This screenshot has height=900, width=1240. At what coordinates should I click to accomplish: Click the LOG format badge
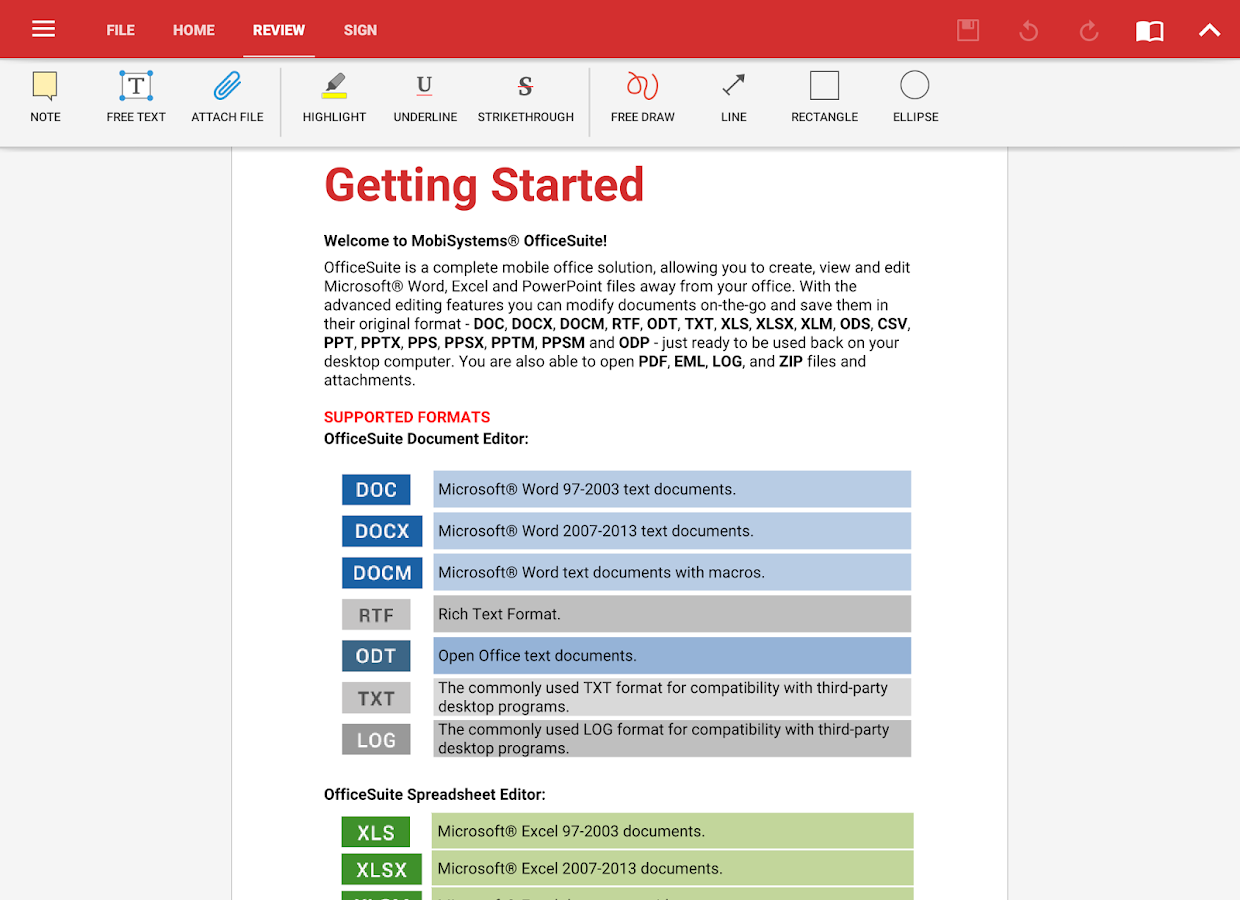point(376,740)
